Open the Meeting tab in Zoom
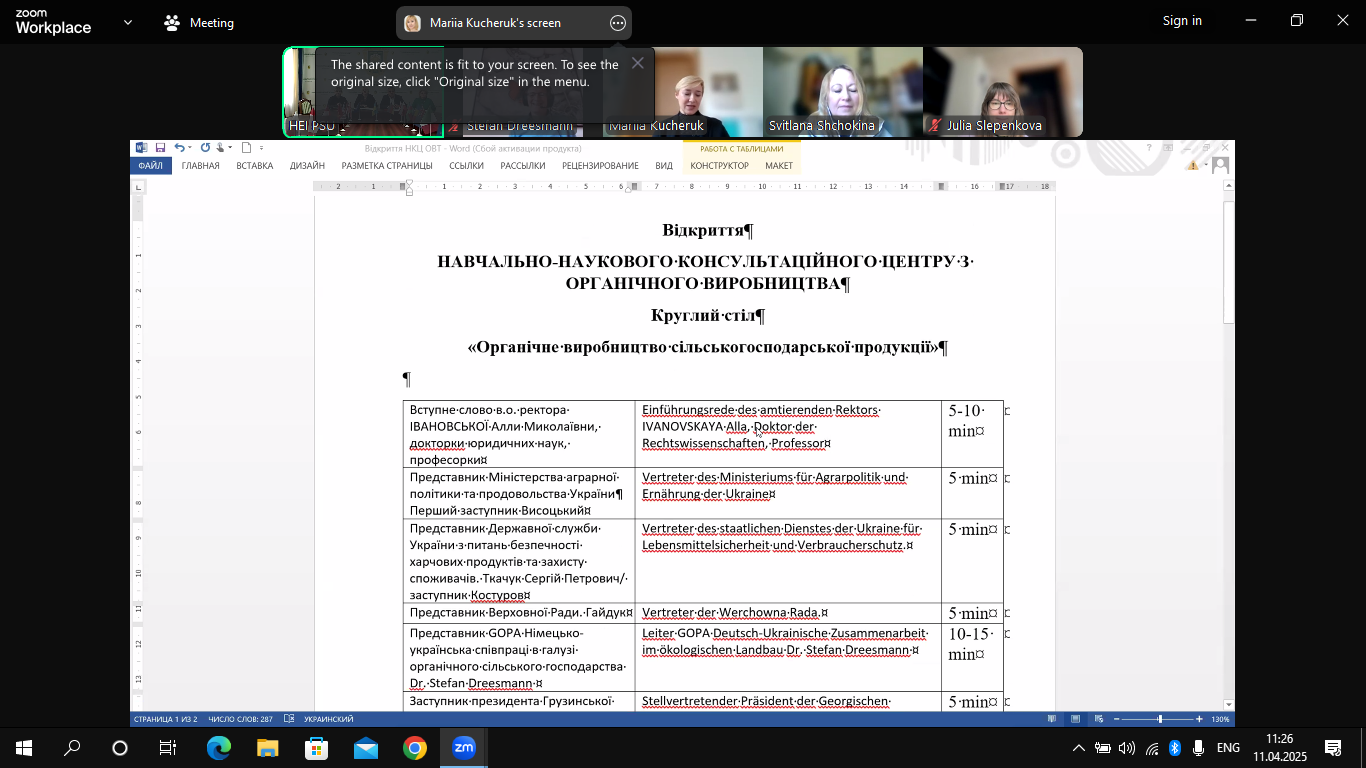This screenshot has width=1366, height=768. pyautogui.click(x=200, y=23)
